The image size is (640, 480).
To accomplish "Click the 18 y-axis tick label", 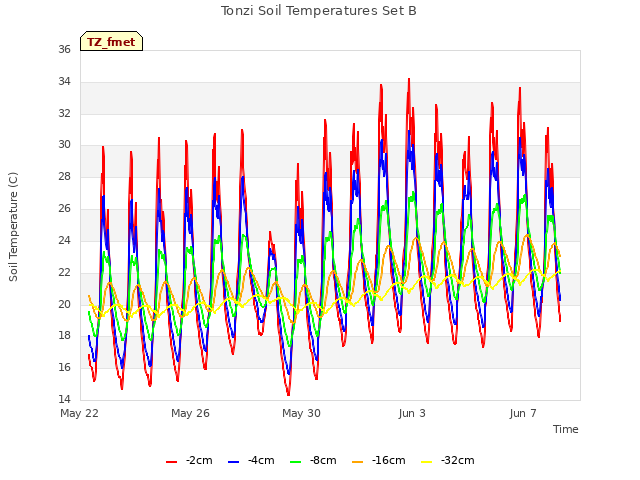I will coord(64,335).
